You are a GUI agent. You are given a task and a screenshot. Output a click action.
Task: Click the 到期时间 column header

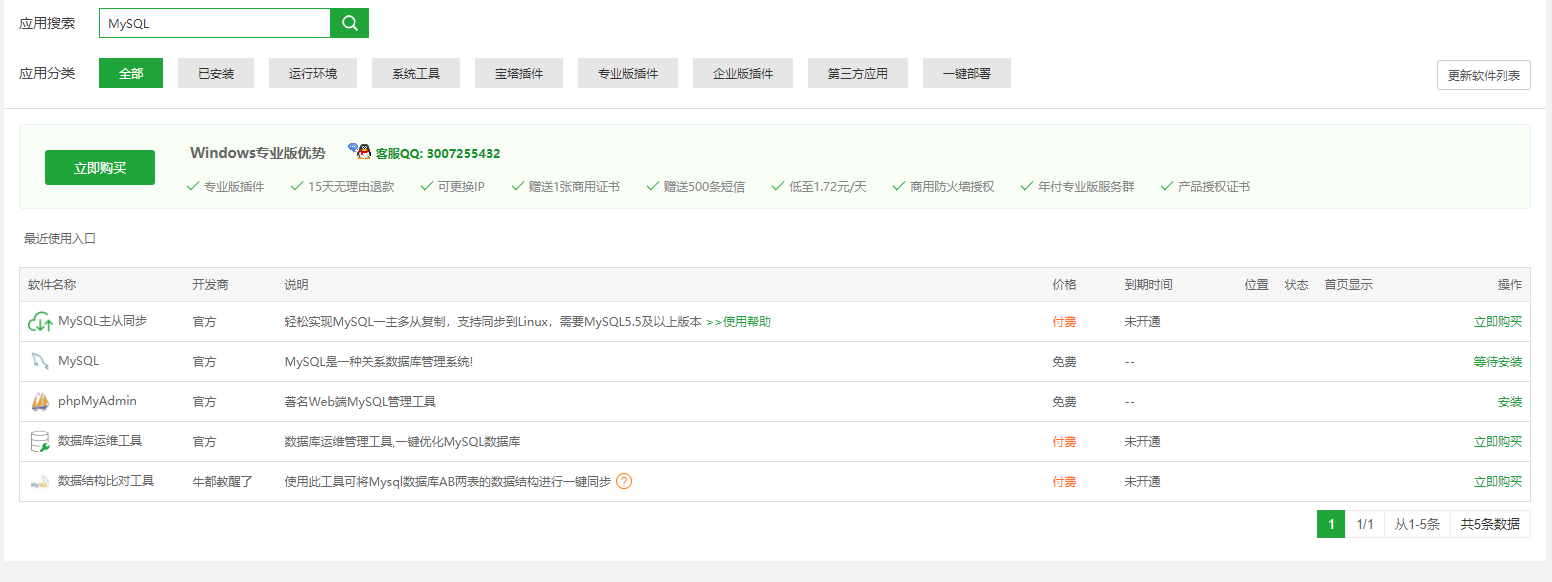1149,285
